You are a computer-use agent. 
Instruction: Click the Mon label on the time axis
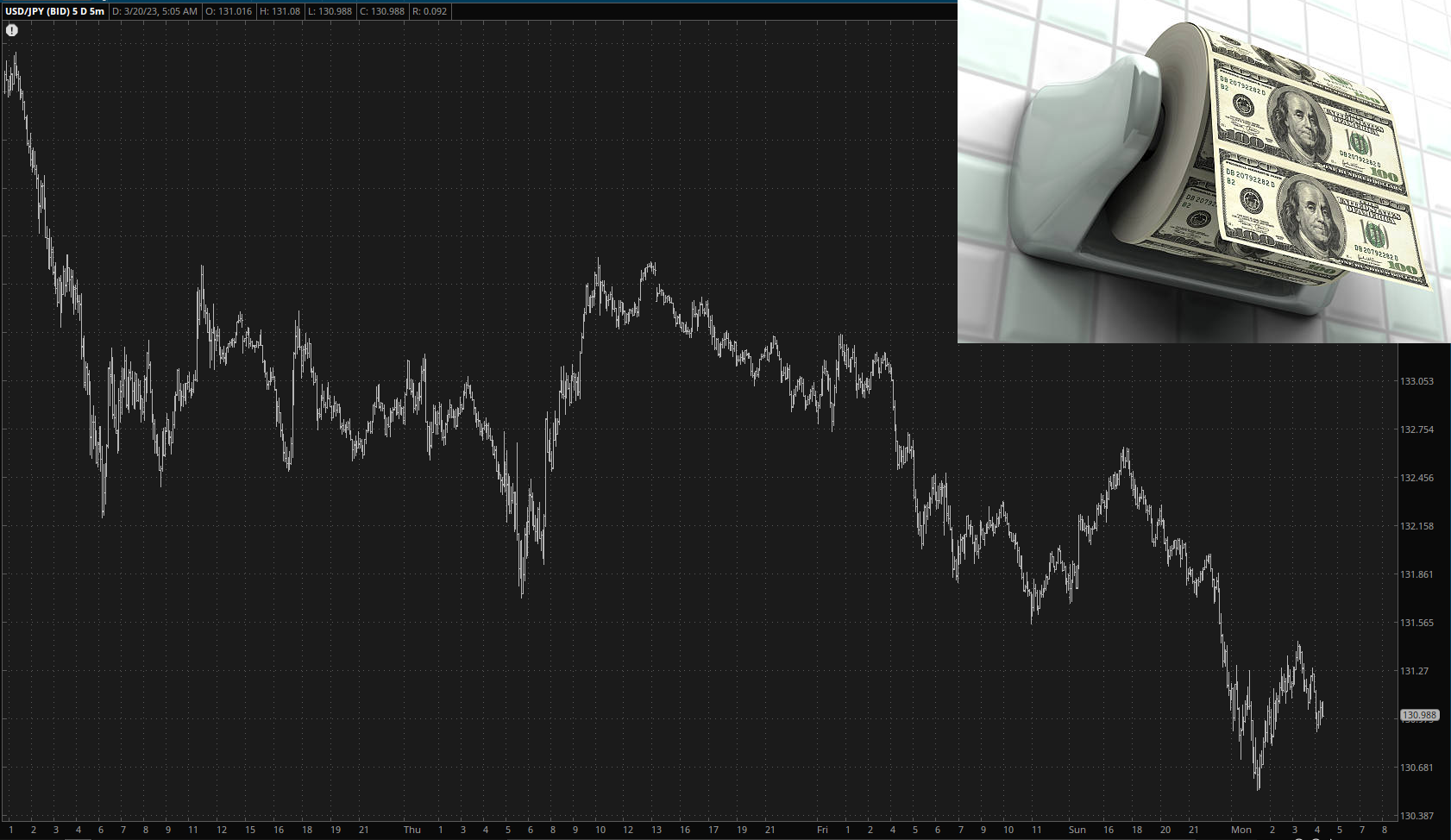click(x=1241, y=830)
